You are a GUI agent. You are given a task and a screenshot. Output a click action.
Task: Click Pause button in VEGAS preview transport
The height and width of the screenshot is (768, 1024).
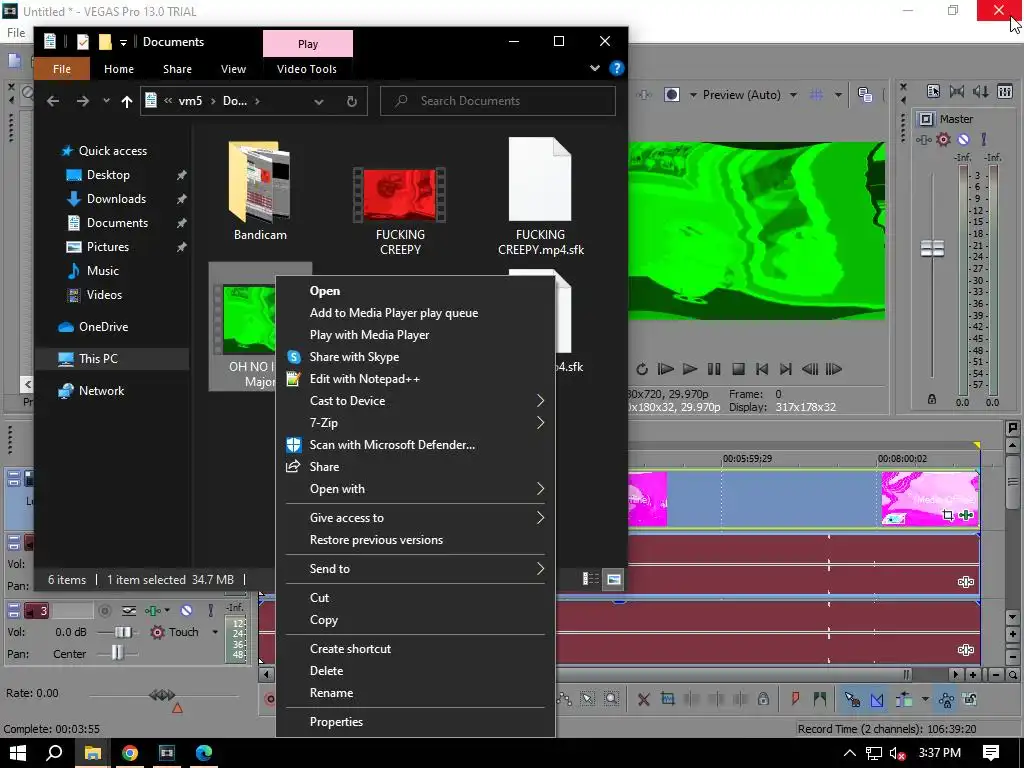click(x=714, y=370)
